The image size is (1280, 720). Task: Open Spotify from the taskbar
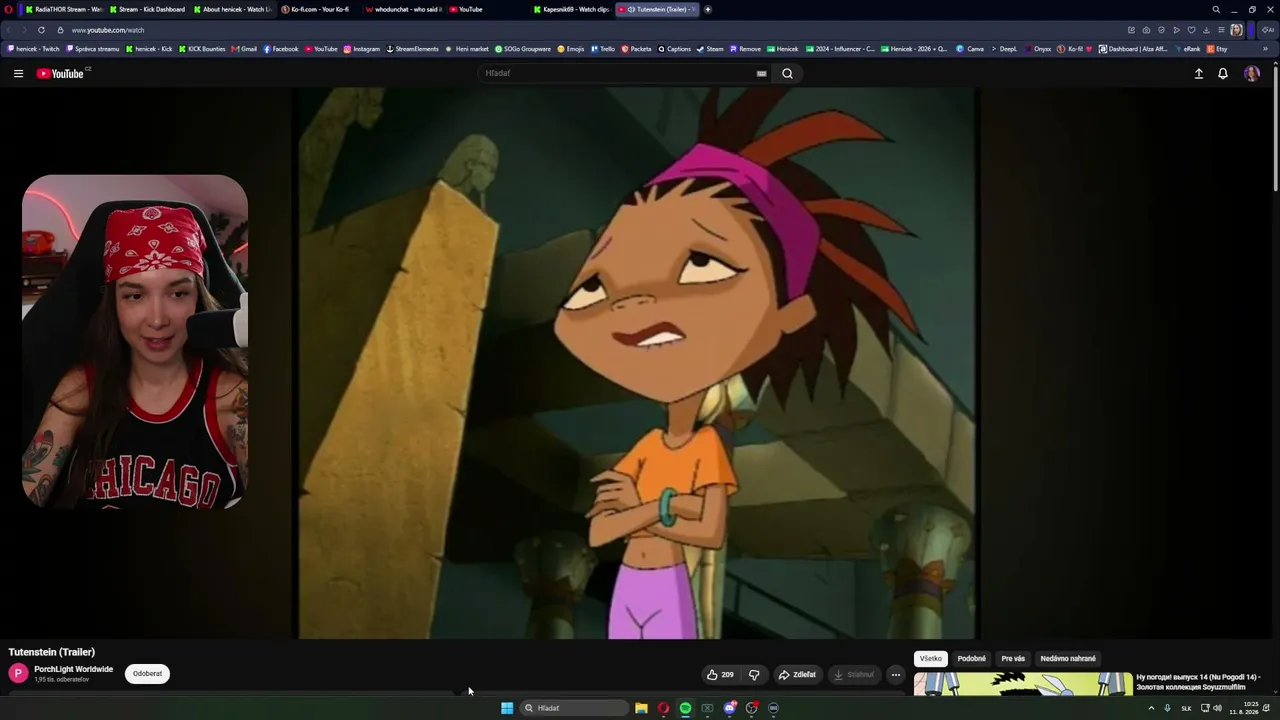click(685, 708)
